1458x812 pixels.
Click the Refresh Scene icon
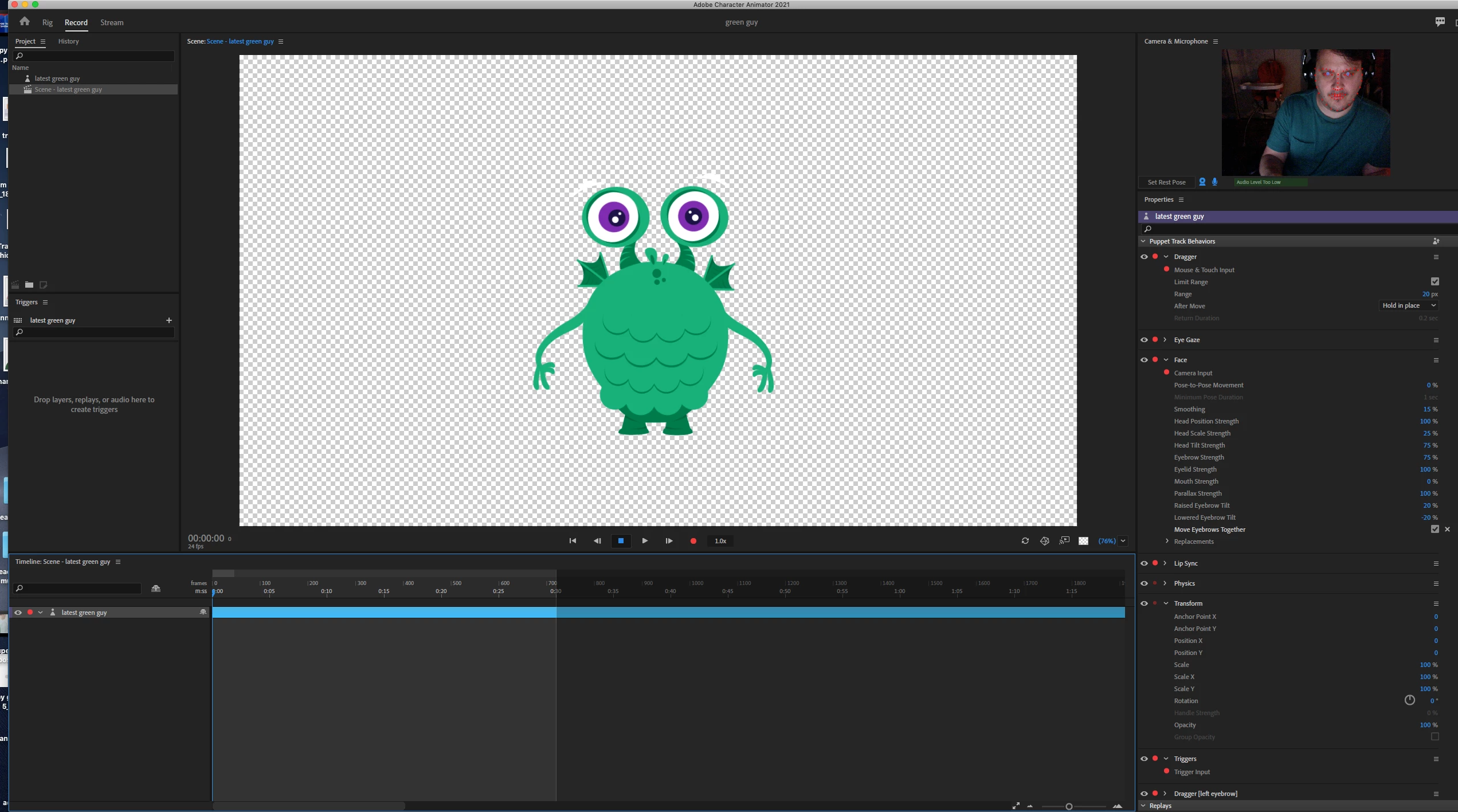click(x=1025, y=541)
